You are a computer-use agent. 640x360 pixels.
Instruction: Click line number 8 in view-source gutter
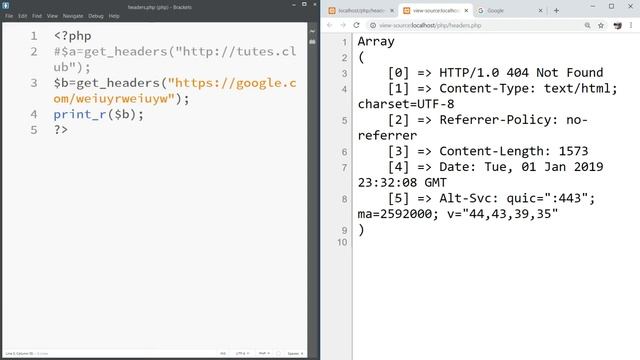point(344,199)
